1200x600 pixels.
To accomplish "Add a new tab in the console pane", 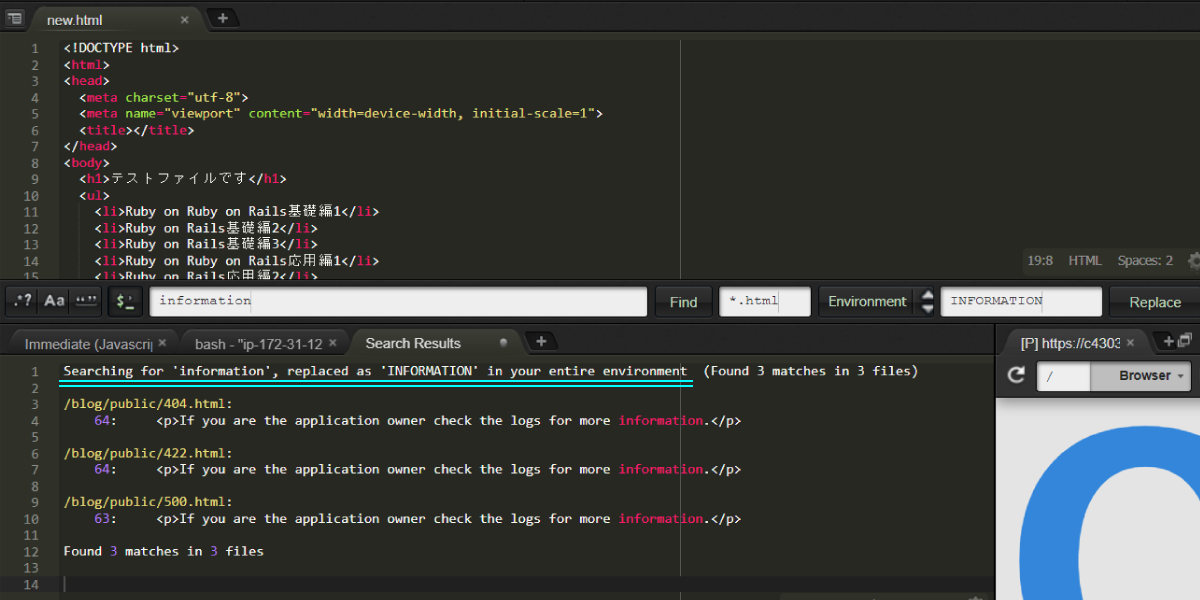I will click(x=541, y=342).
